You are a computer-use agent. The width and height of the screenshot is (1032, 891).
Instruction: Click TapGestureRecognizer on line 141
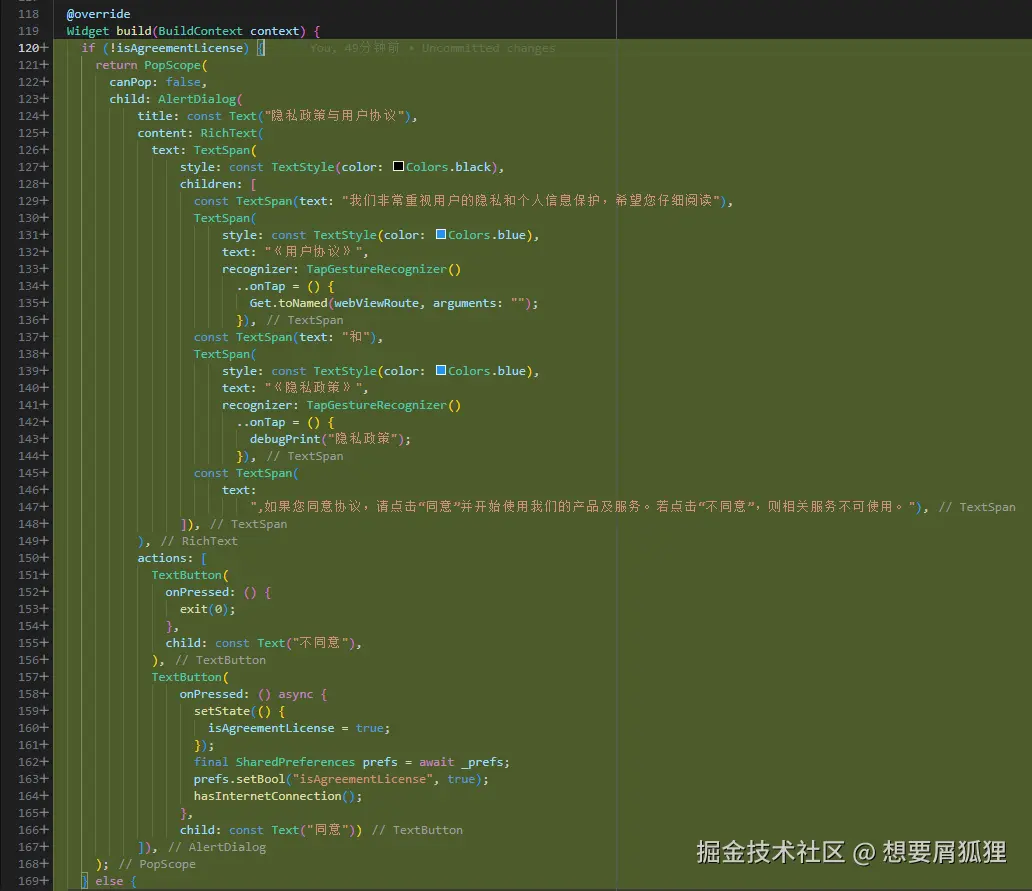tap(376, 405)
